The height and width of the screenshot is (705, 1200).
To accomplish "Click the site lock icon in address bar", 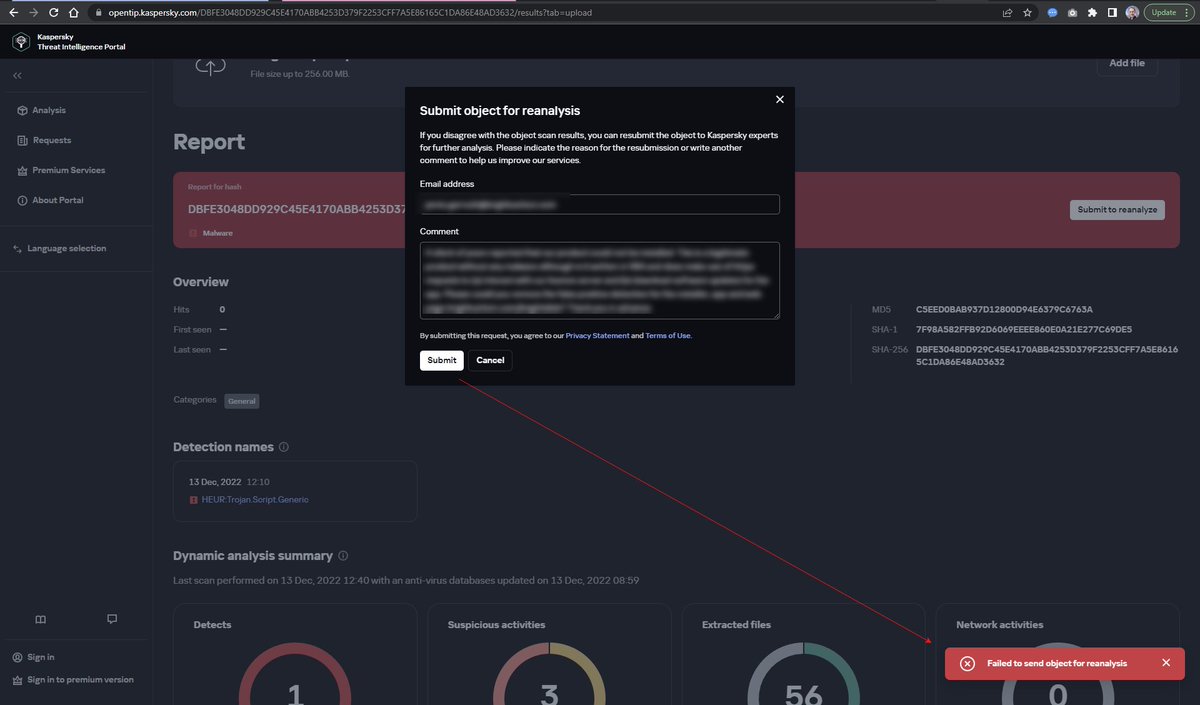I will (98, 13).
